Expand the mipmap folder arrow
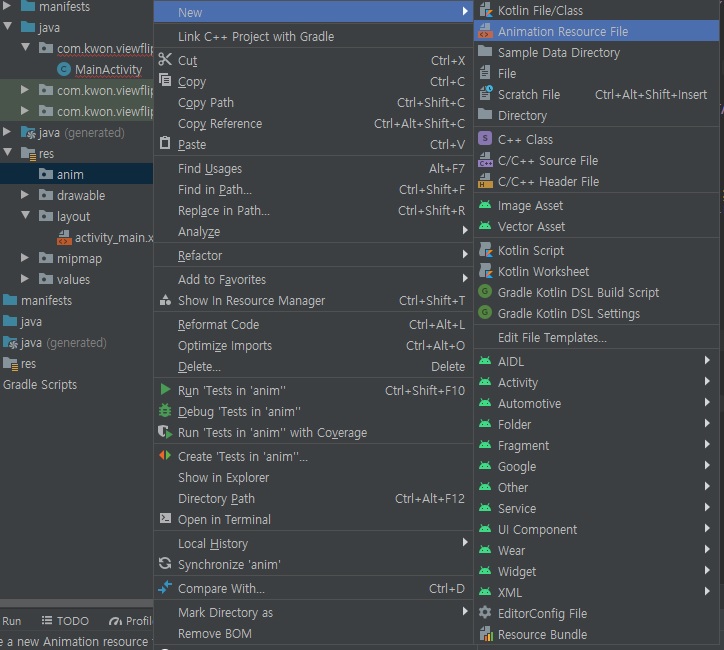This screenshot has height=650, width=724. pos(25,258)
